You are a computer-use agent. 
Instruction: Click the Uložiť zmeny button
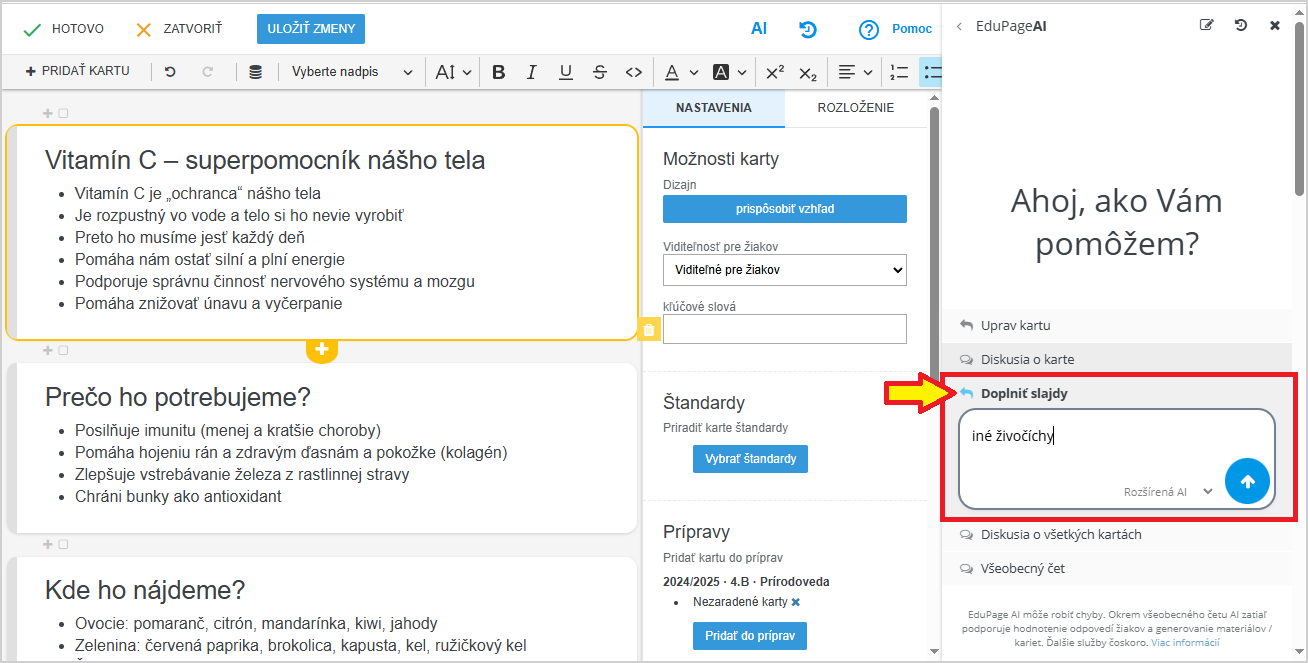point(310,29)
